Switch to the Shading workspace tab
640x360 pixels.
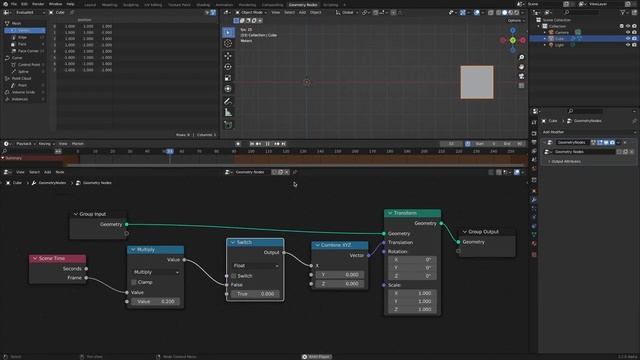tap(203, 5)
